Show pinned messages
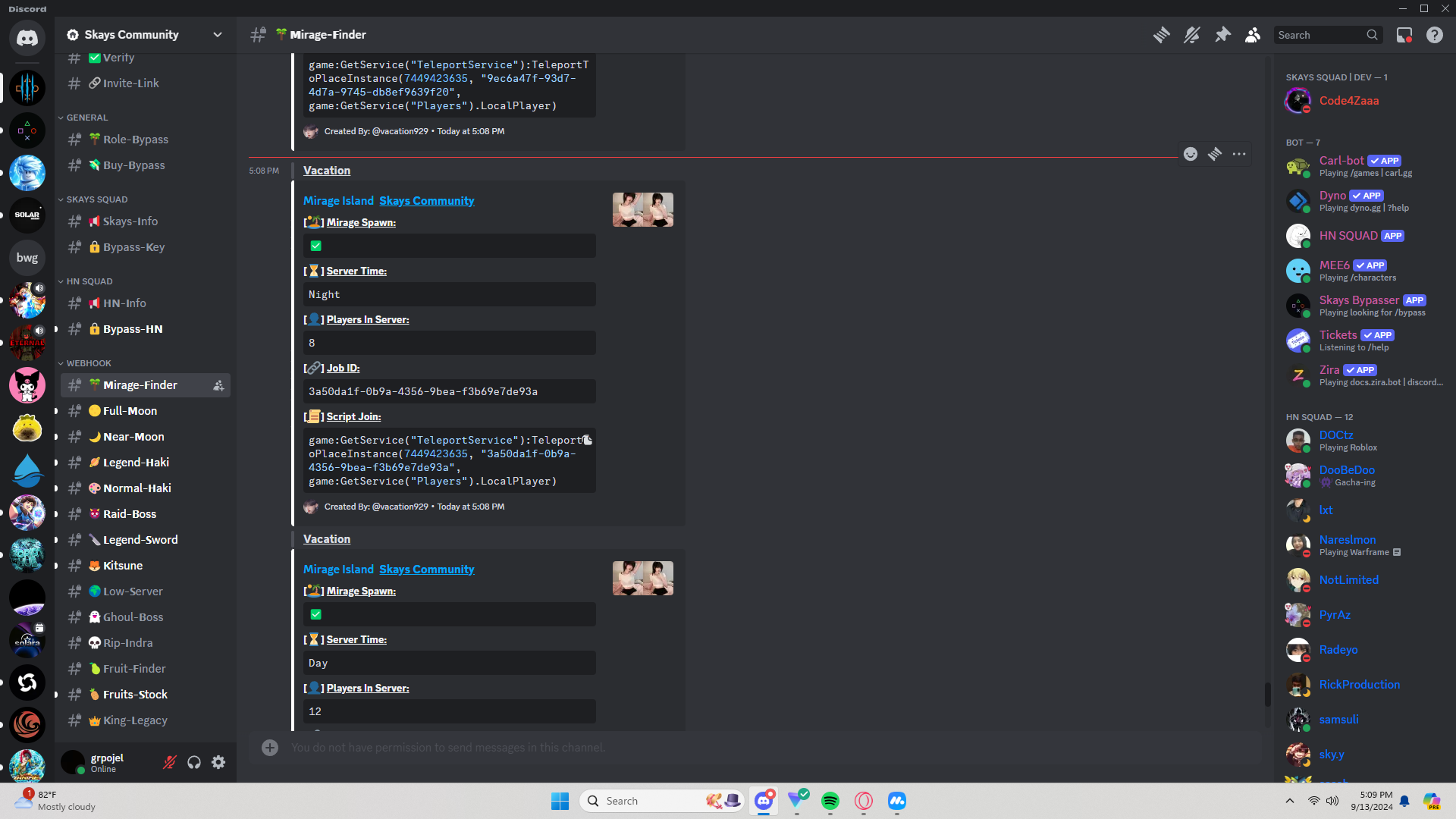This screenshot has height=819, width=1456. pyautogui.click(x=1222, y=35)
